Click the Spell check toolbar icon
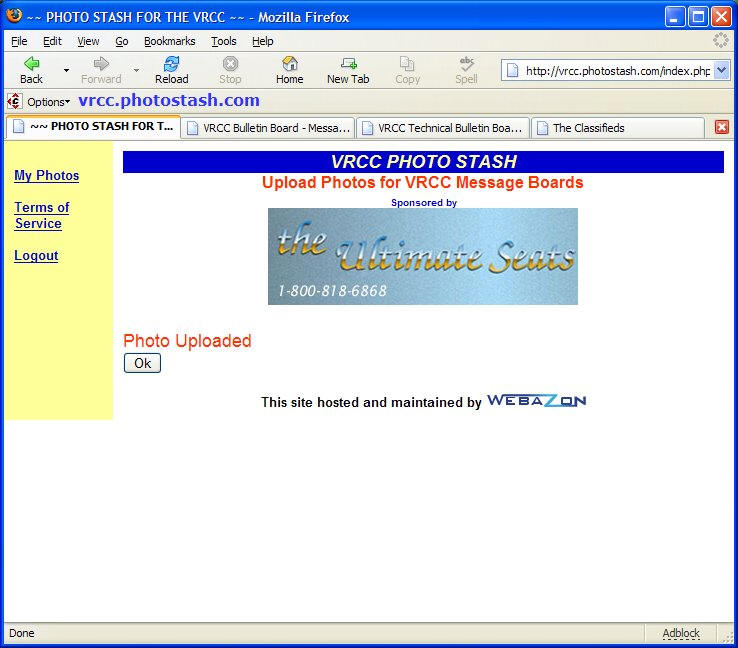Image resolution: width=738 pixels, height=648 pixels. click(x=466, y=64)
